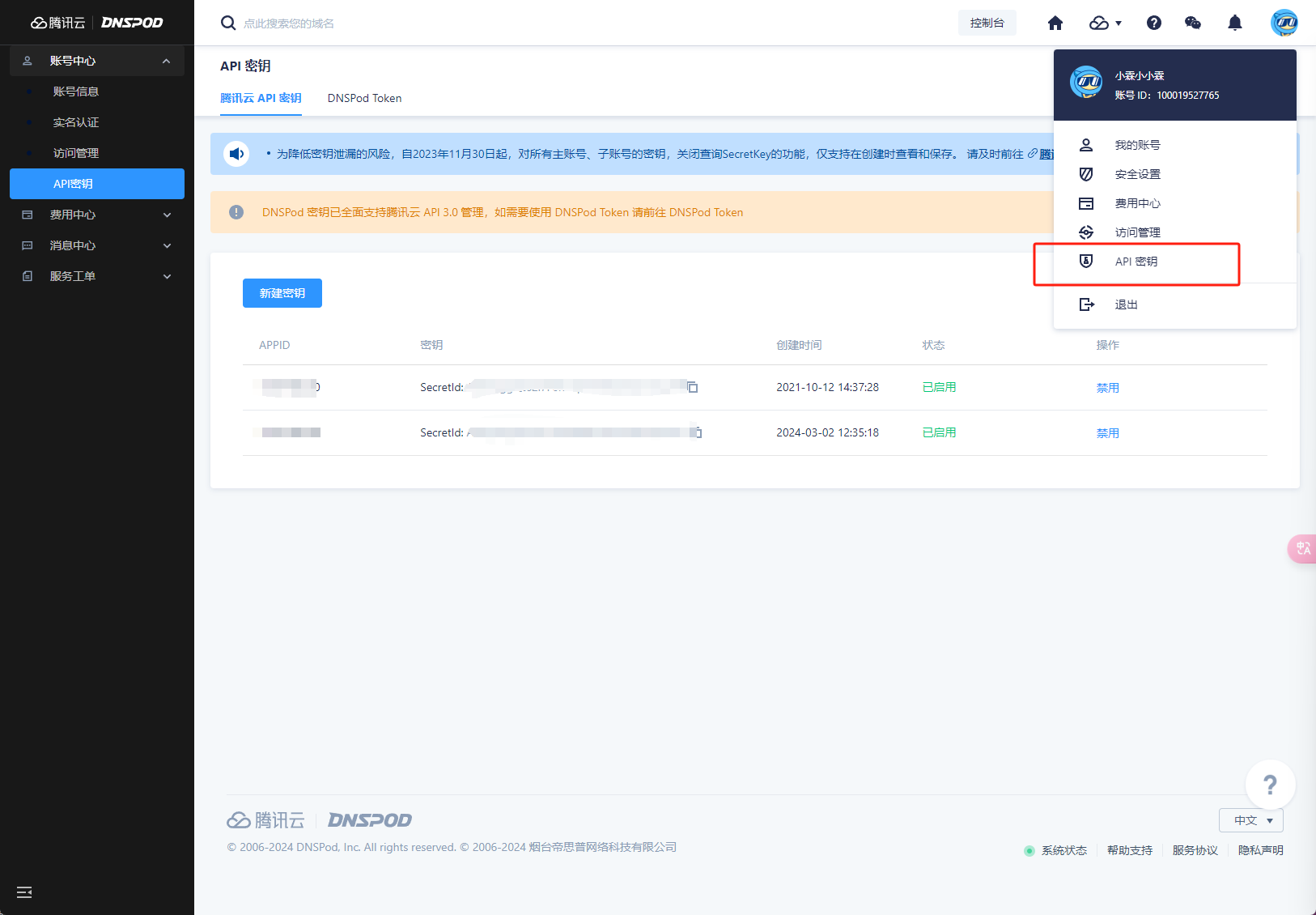Click the 创建时间 column header
1316x915 pixels.
point(799,345)
